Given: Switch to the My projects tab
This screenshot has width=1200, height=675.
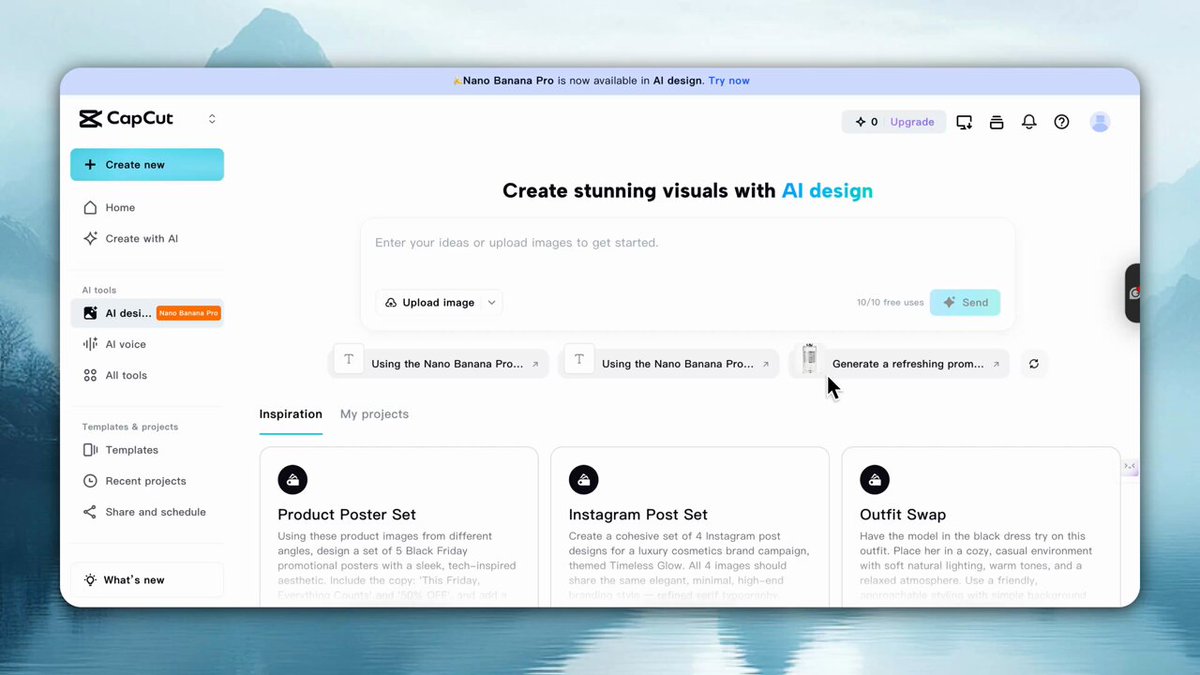Looking at the screenshot, I should click(x=374, y=414).
